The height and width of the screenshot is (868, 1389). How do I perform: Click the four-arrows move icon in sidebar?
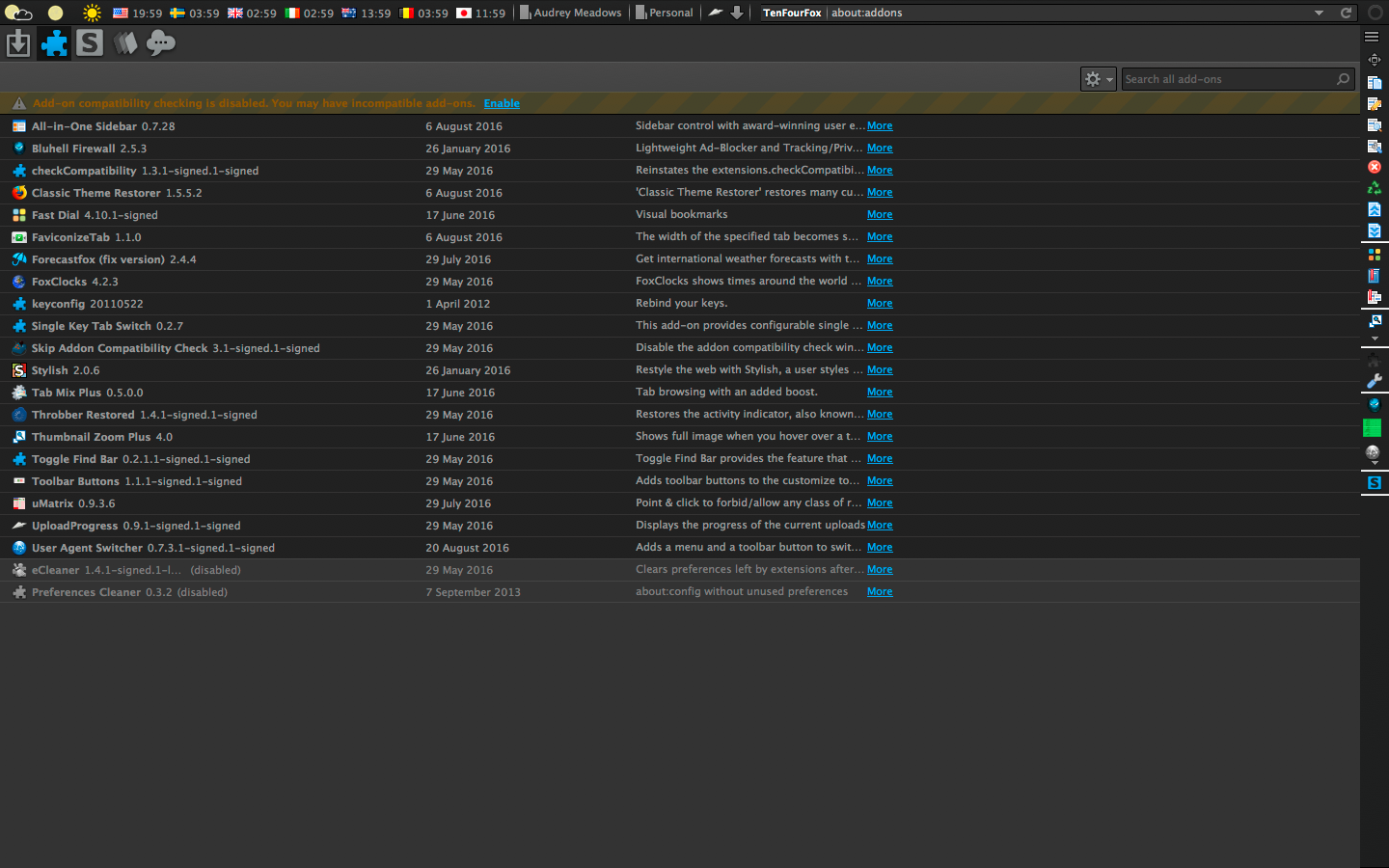1374,60
